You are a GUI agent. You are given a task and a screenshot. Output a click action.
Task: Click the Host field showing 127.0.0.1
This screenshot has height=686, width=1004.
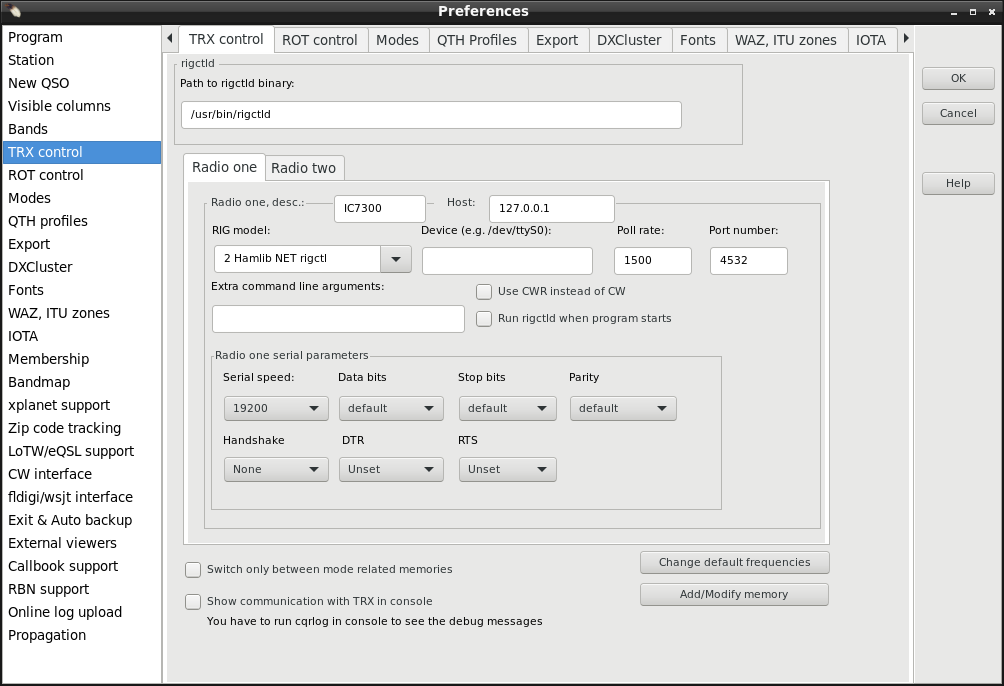552,209
